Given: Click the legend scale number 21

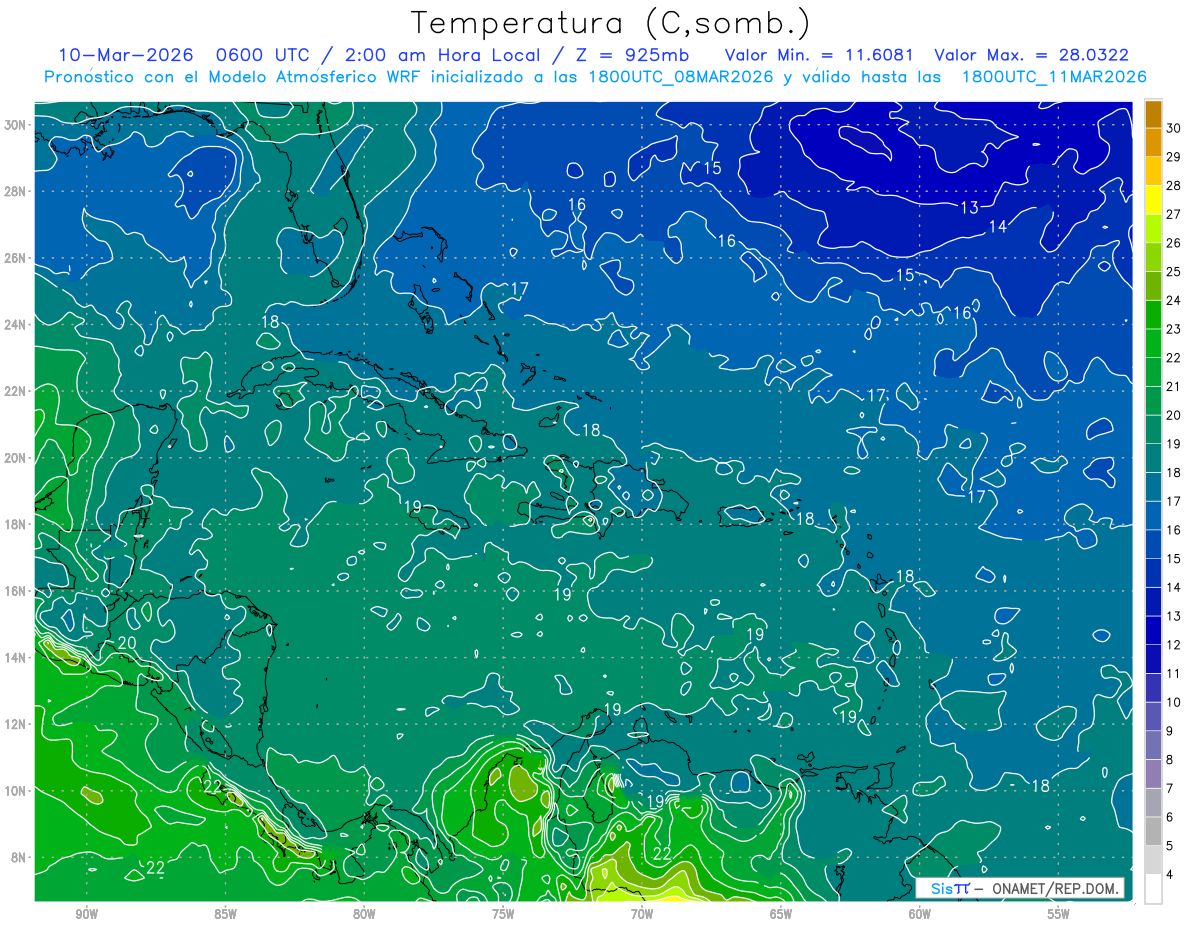Looking at the screenshot, I should coord(1174,386).
